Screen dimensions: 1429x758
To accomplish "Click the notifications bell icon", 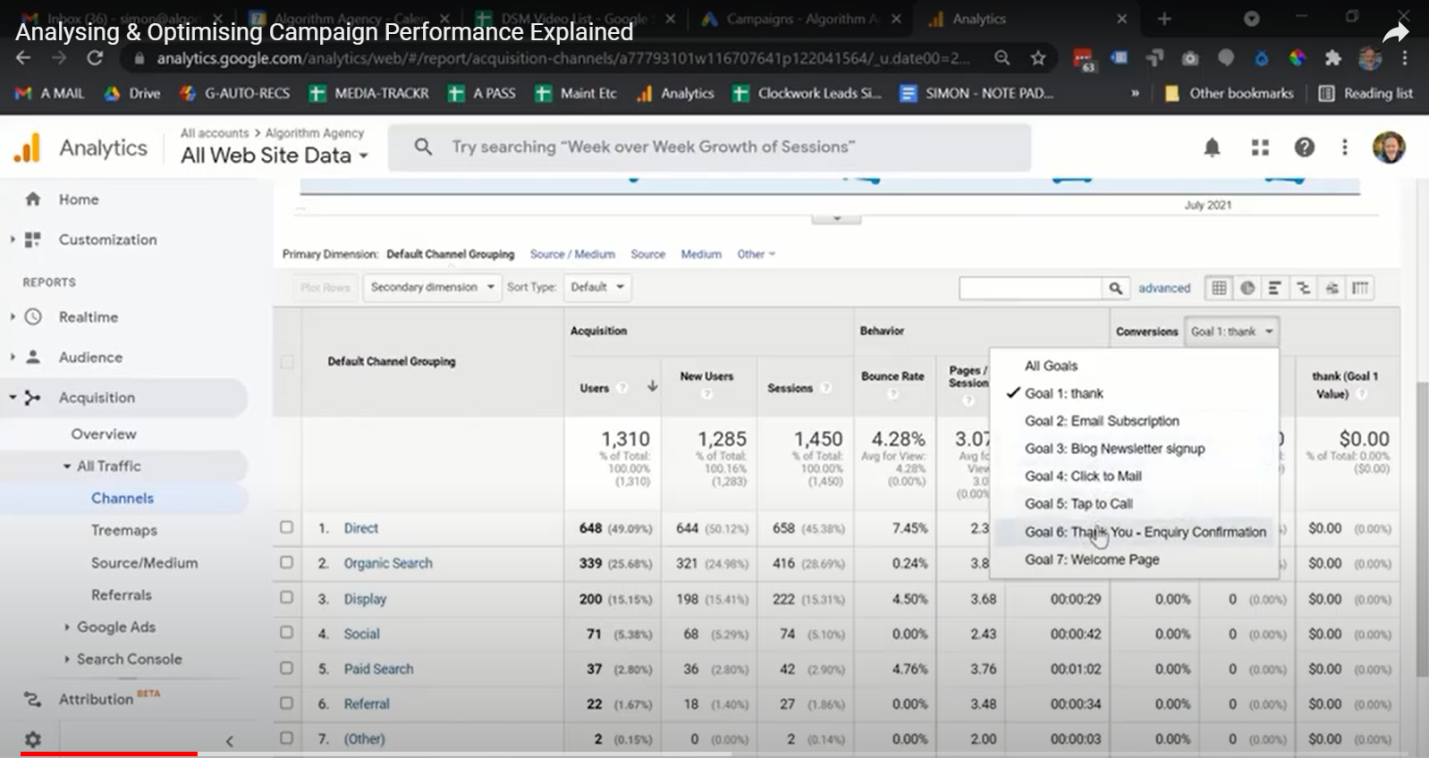I will 1211,148.
